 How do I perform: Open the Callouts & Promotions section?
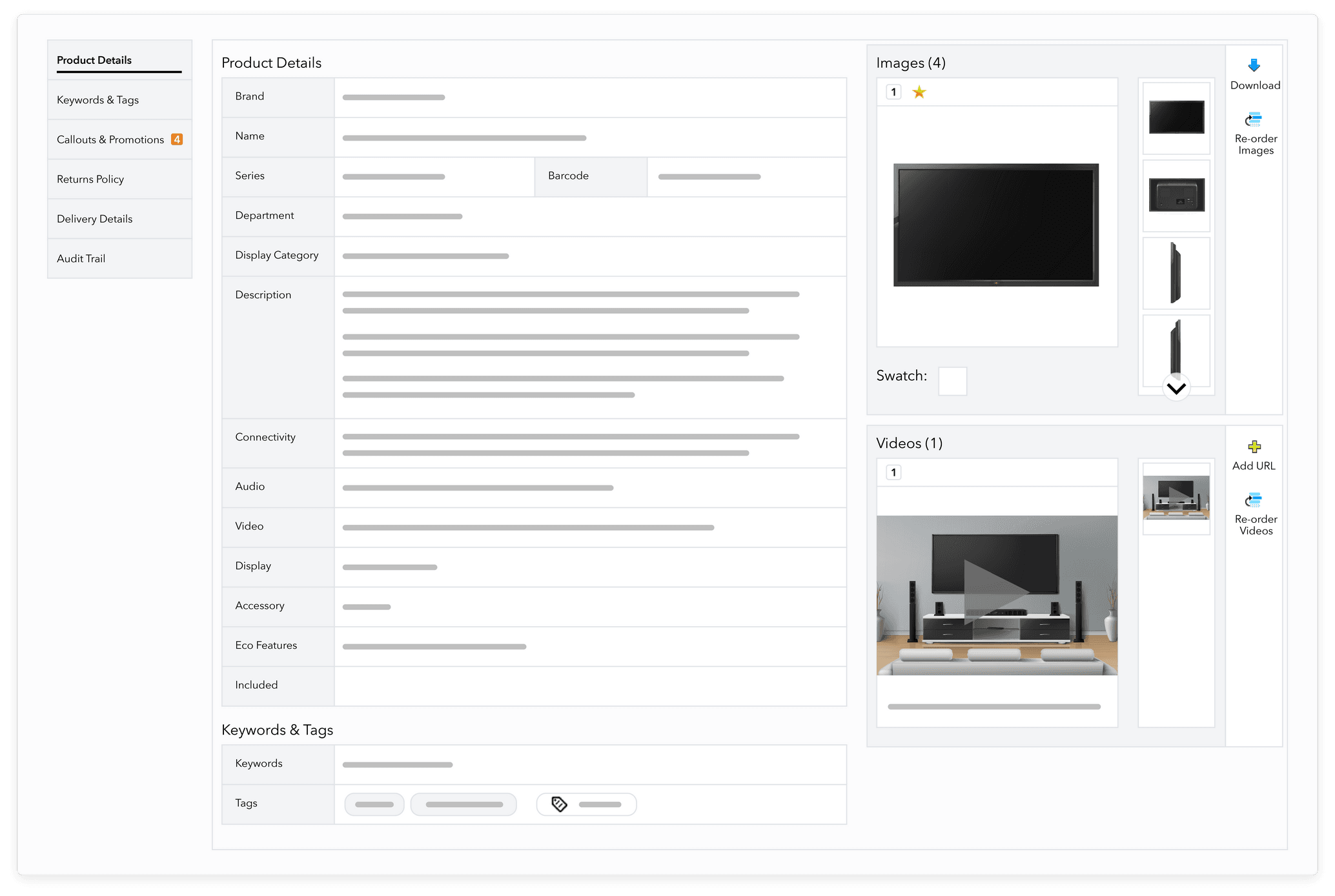click(x=110, y=139)
